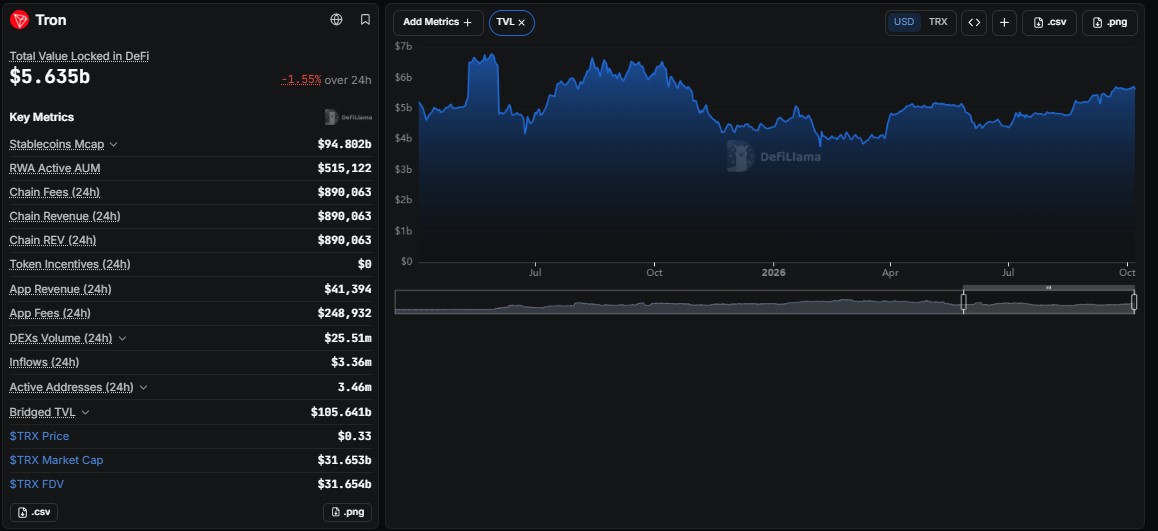
Task: Click the -1.55% 24h change value
Action: 301,80
